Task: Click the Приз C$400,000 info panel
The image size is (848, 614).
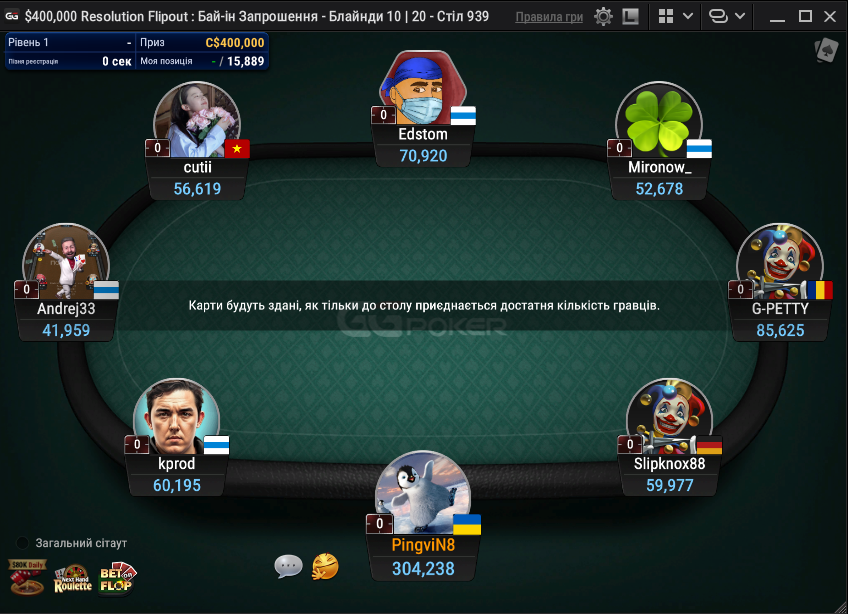Action: click(202, 42)
